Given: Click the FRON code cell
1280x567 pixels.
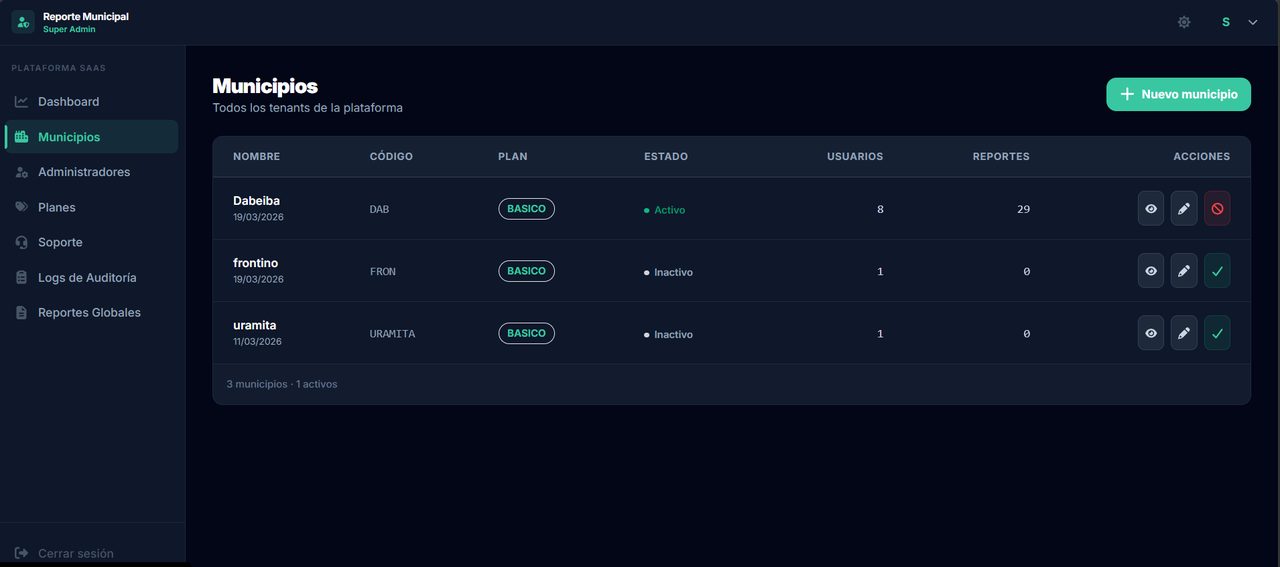Looking at the screenshot, I should (x=383, y=272).
